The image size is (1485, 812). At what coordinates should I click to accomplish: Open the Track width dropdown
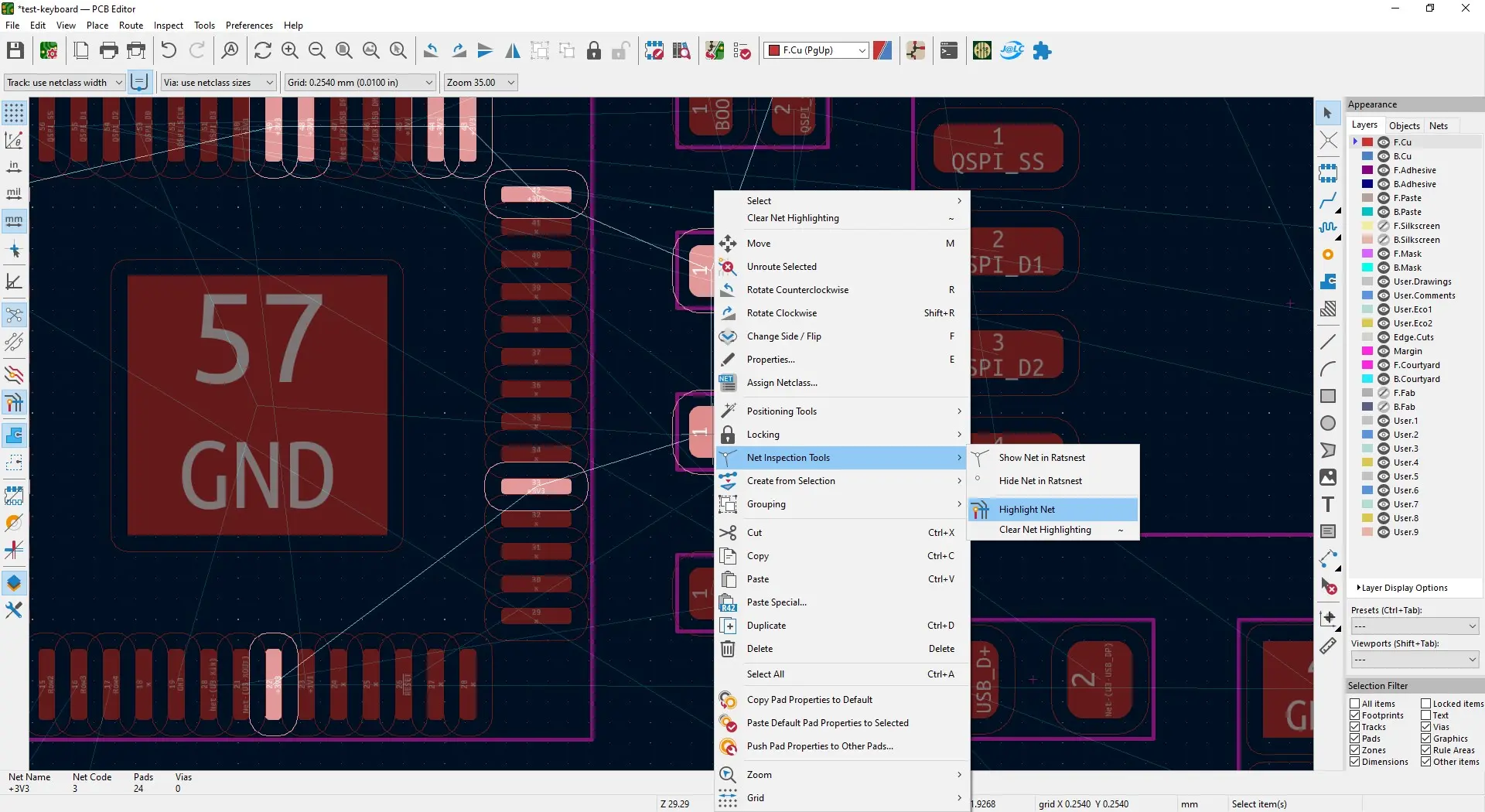coord(64,83)
